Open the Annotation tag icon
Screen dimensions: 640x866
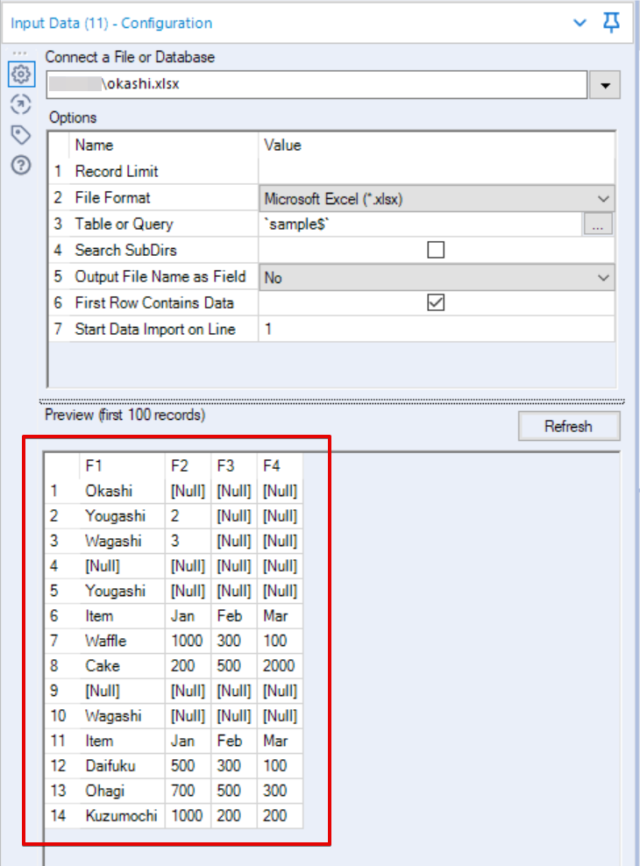click(x=21, y=135)
